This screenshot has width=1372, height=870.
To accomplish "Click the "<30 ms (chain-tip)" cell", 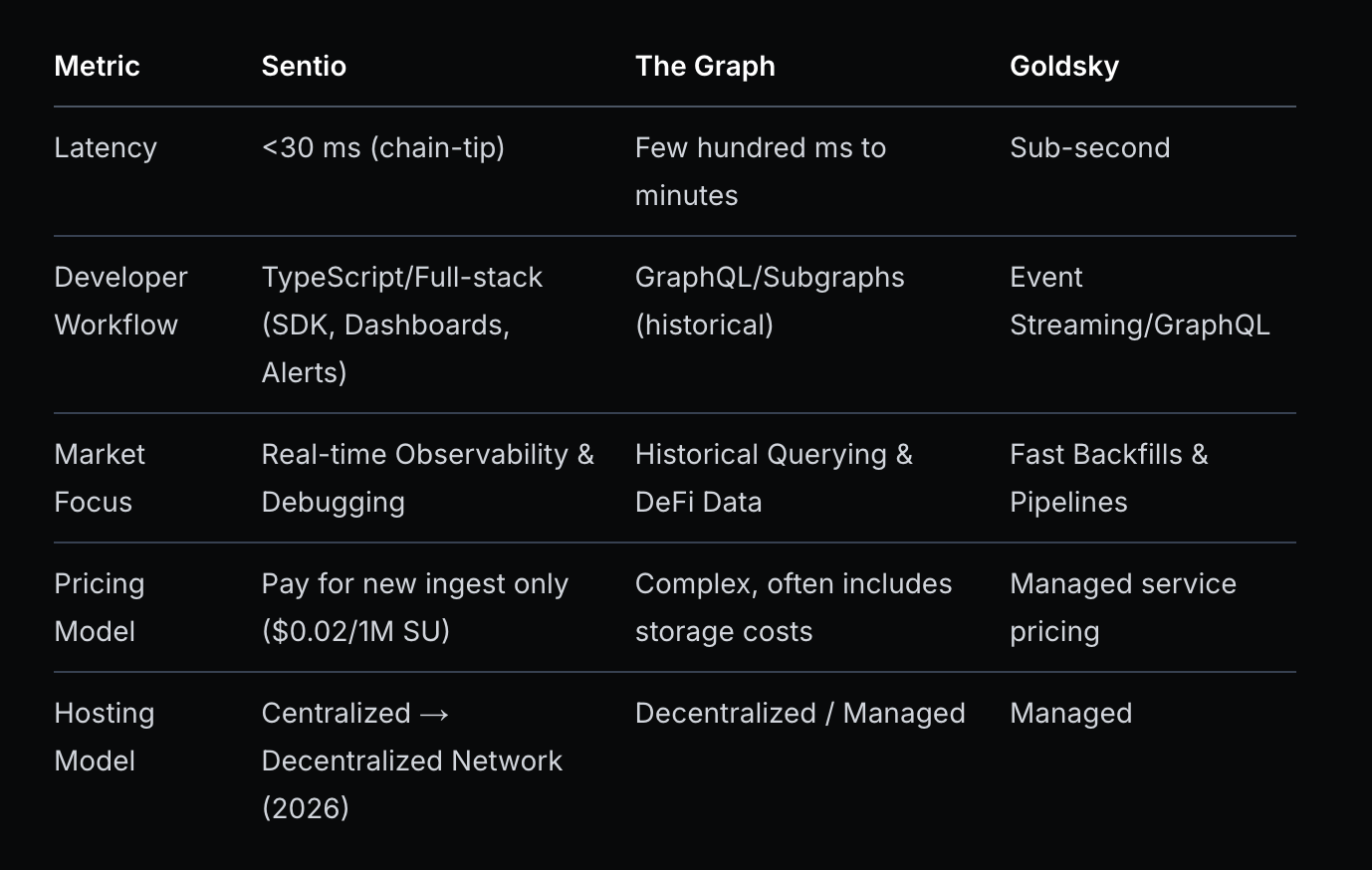I will coord(383,147).
